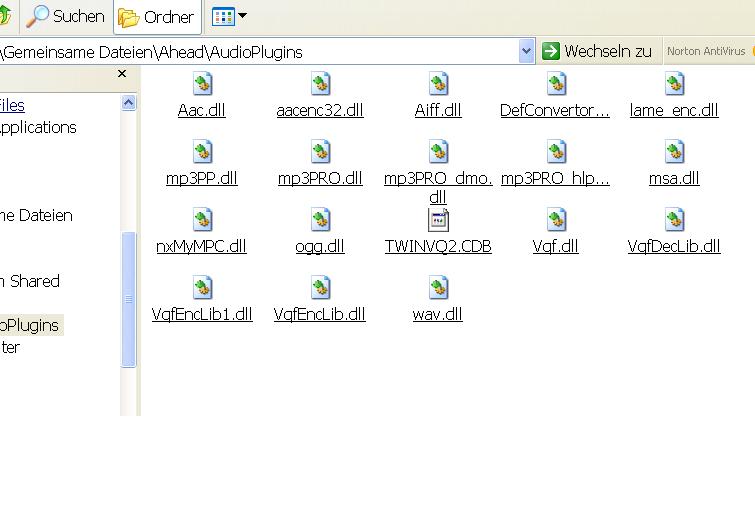Select the Dateien folder in tree
Viewport: 755px width, 516px height.
[36, 215]
